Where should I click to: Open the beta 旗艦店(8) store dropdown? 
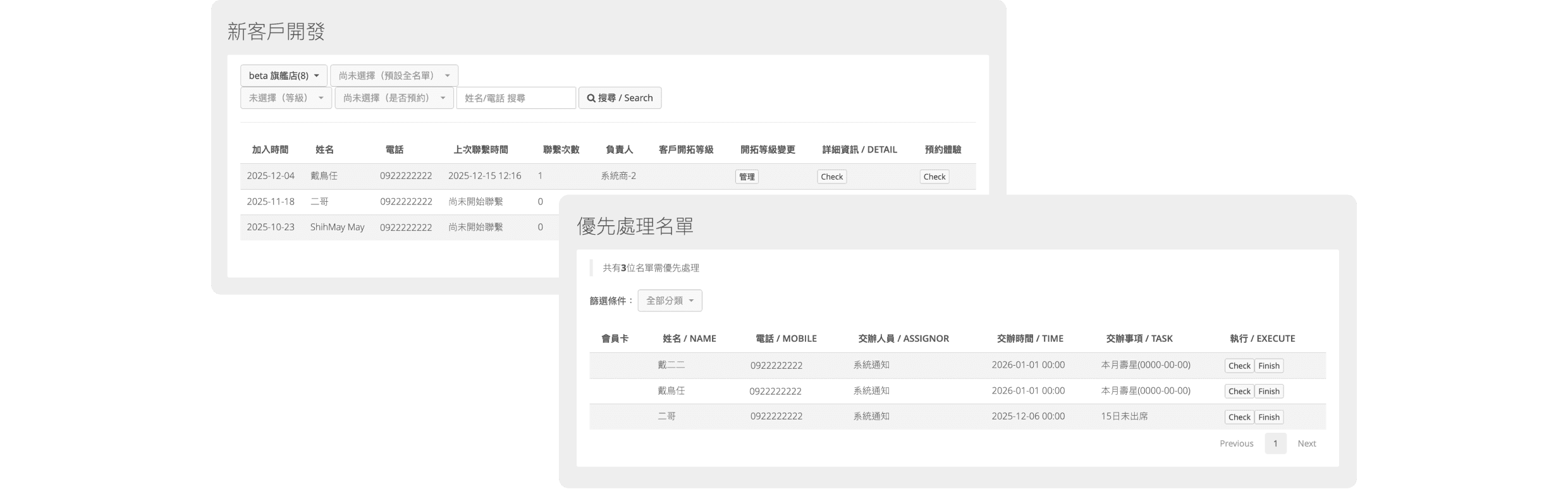(284, 75)
